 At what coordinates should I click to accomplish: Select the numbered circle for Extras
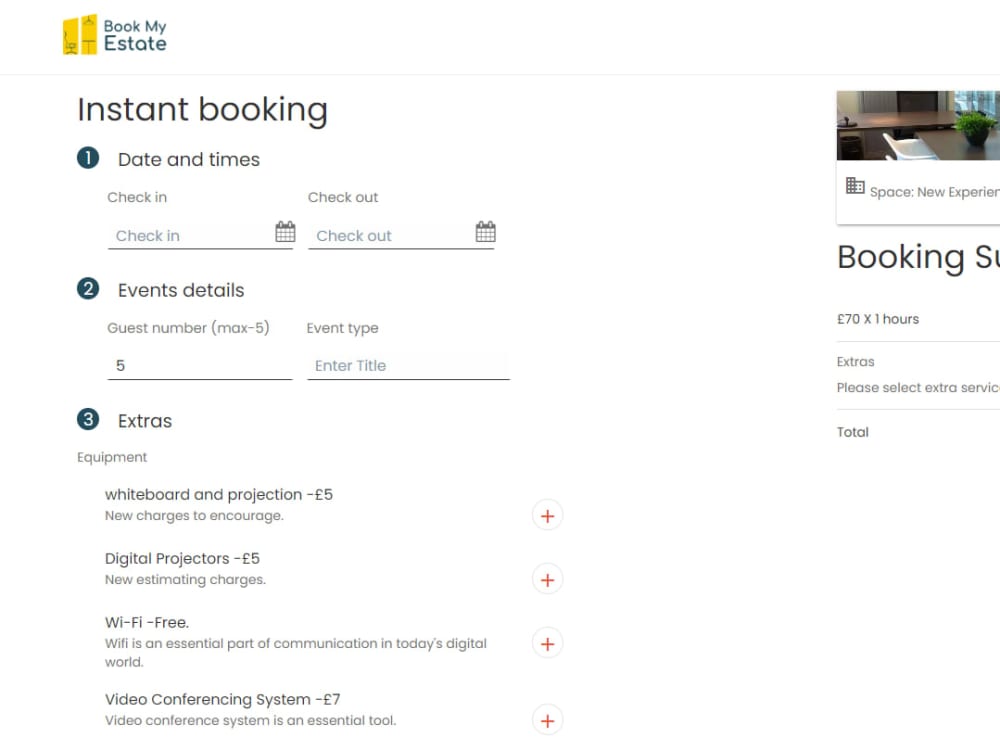87,419
